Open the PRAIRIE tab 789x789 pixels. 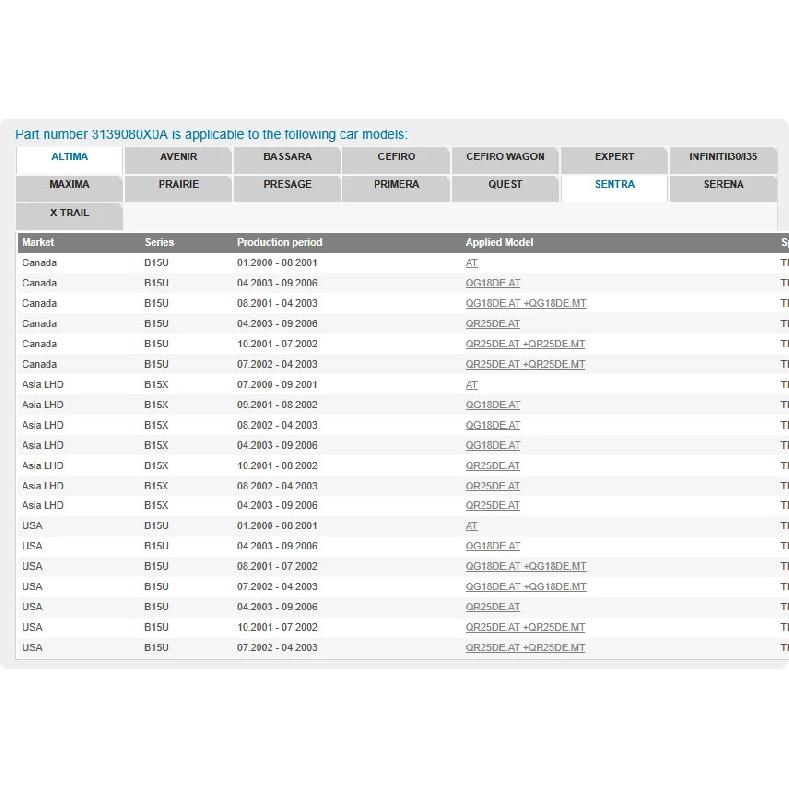coord(179,188)
